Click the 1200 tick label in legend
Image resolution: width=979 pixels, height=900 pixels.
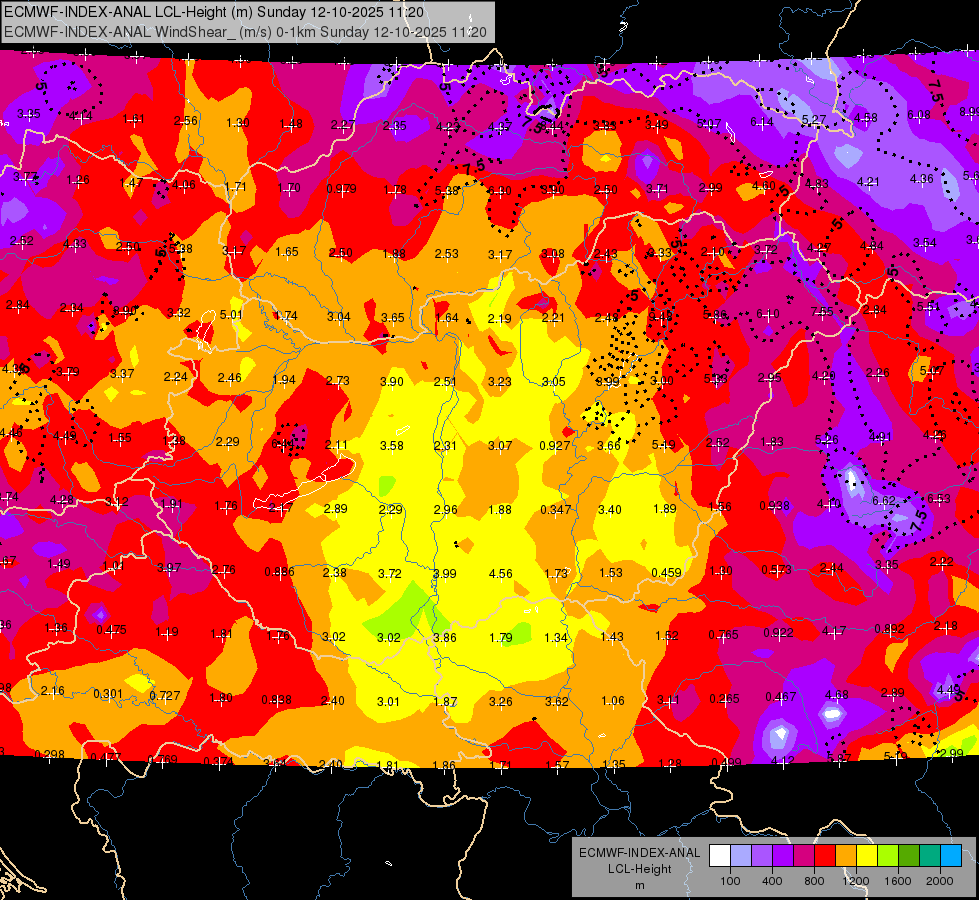pyautogui.click(x=856, y=881)
